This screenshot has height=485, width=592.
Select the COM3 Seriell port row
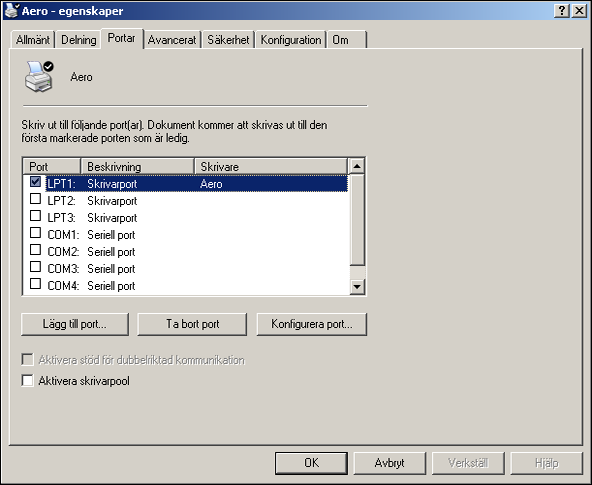click(x=185, y=269)
